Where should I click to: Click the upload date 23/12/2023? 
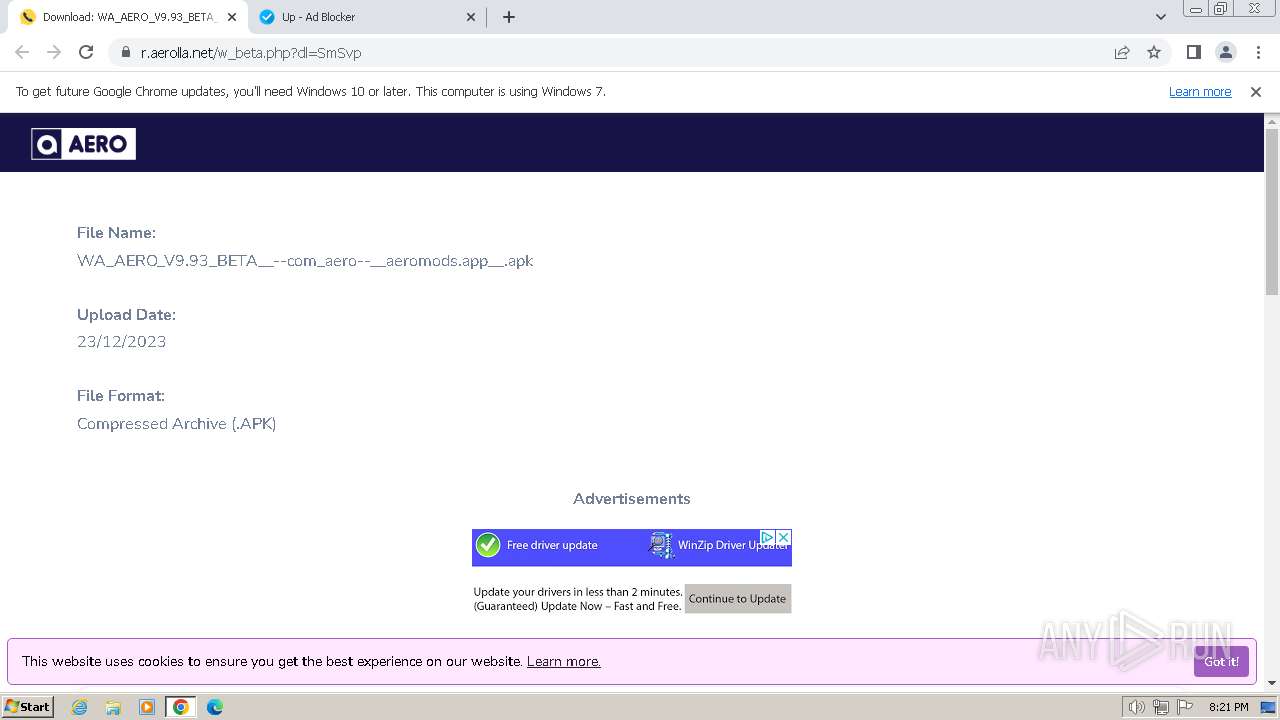point(121,342)
